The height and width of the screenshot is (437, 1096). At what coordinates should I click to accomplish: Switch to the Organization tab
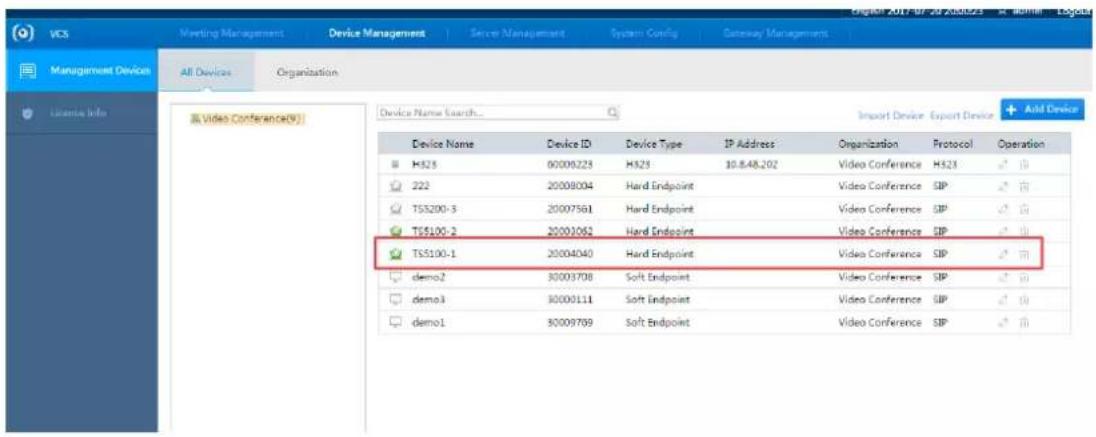308,72
